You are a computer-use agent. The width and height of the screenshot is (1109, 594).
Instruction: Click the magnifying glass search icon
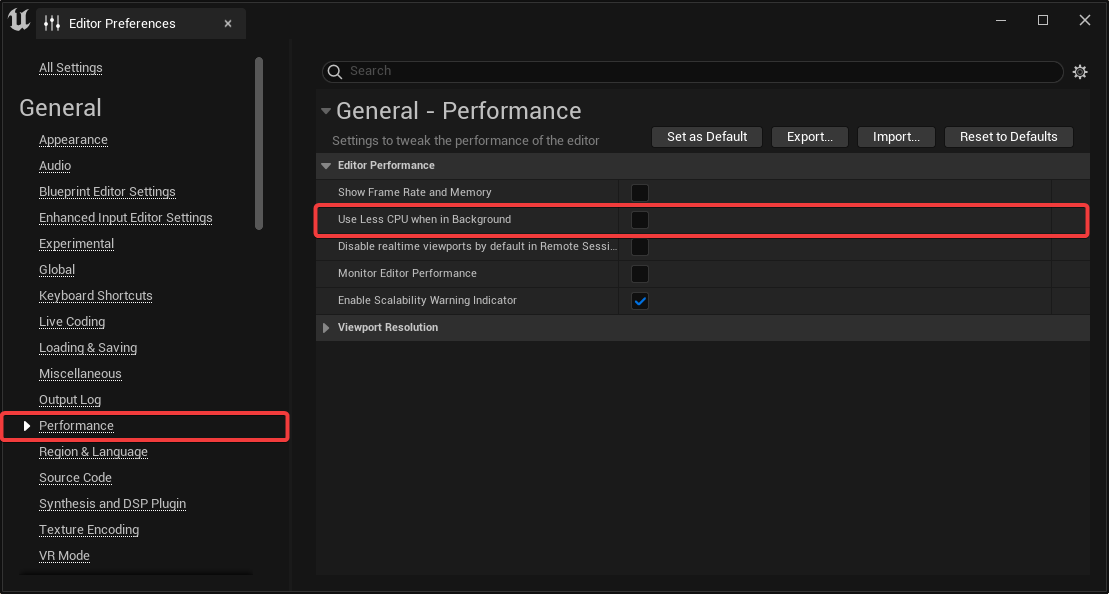335,72
